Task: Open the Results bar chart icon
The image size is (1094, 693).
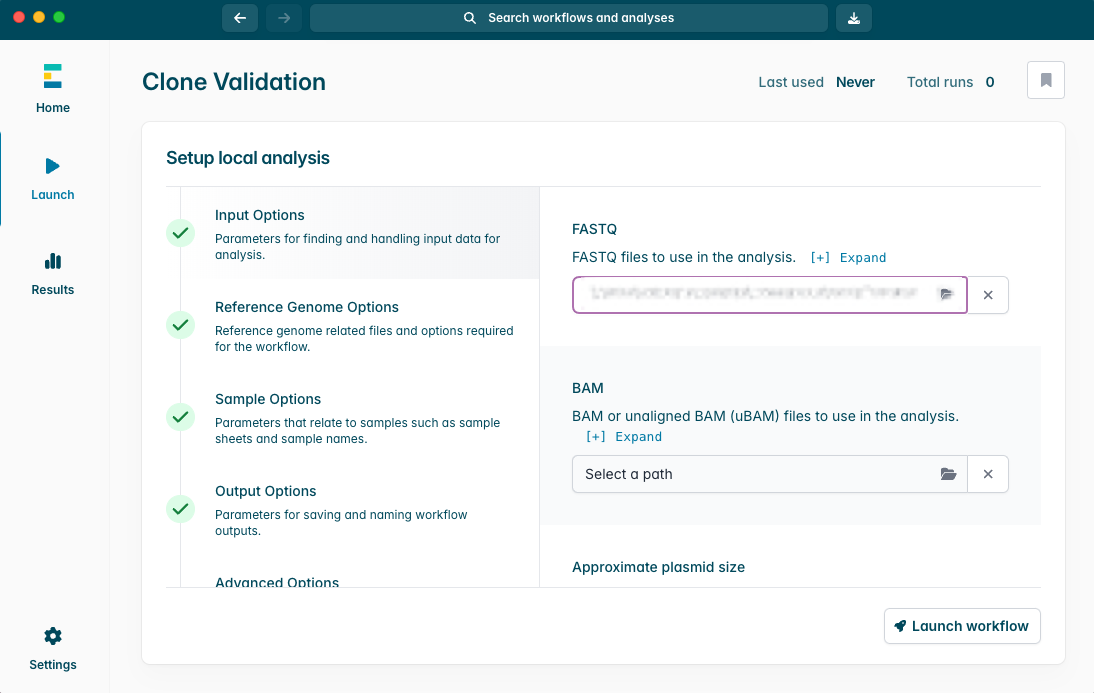Action: click(x=53, y=261)
